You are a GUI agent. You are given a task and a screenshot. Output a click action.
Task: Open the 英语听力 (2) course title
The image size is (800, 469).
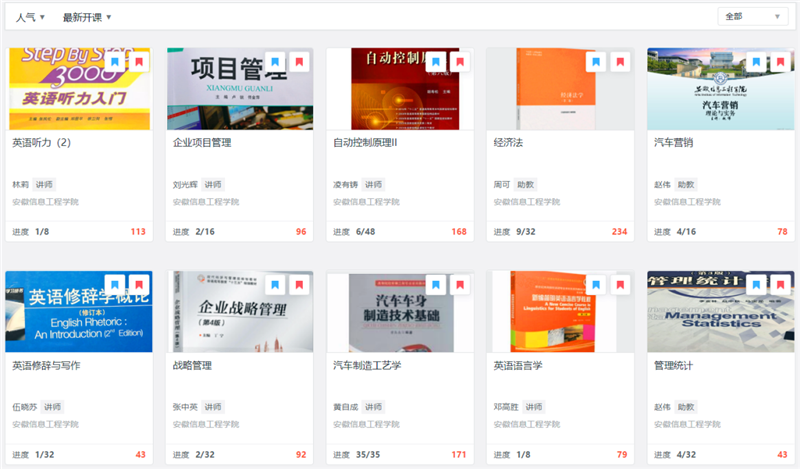(x=41, y=143)
